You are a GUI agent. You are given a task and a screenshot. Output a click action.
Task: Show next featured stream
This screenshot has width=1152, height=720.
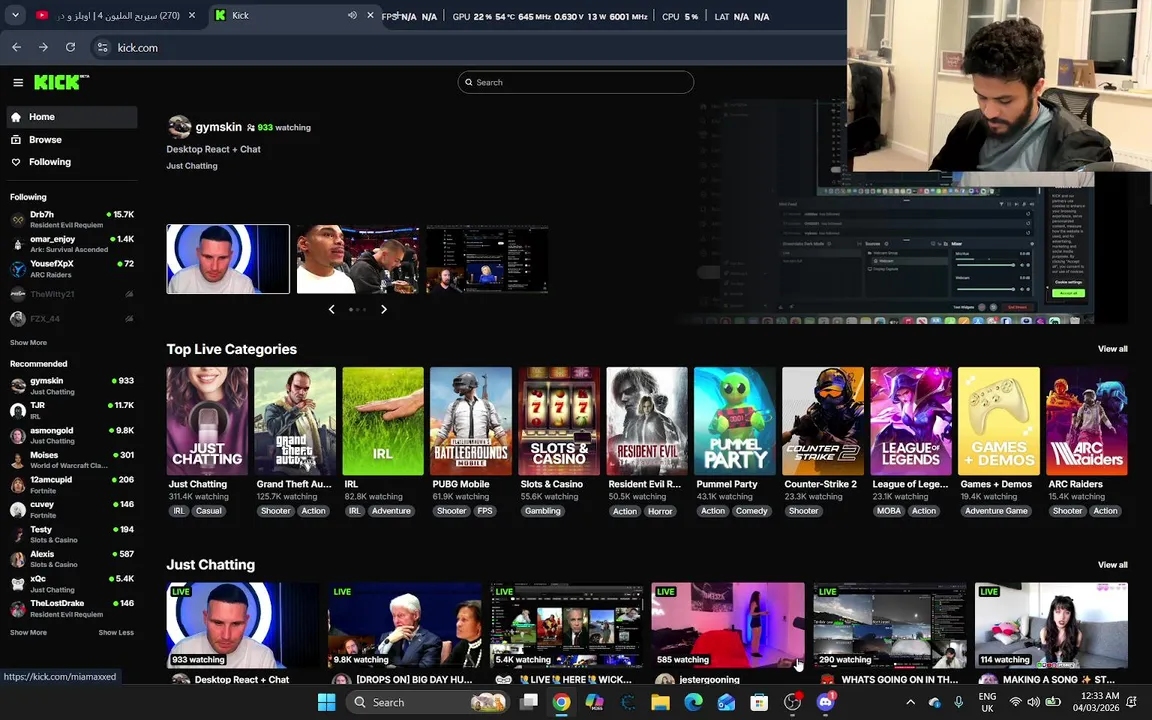tap(384, 309)
